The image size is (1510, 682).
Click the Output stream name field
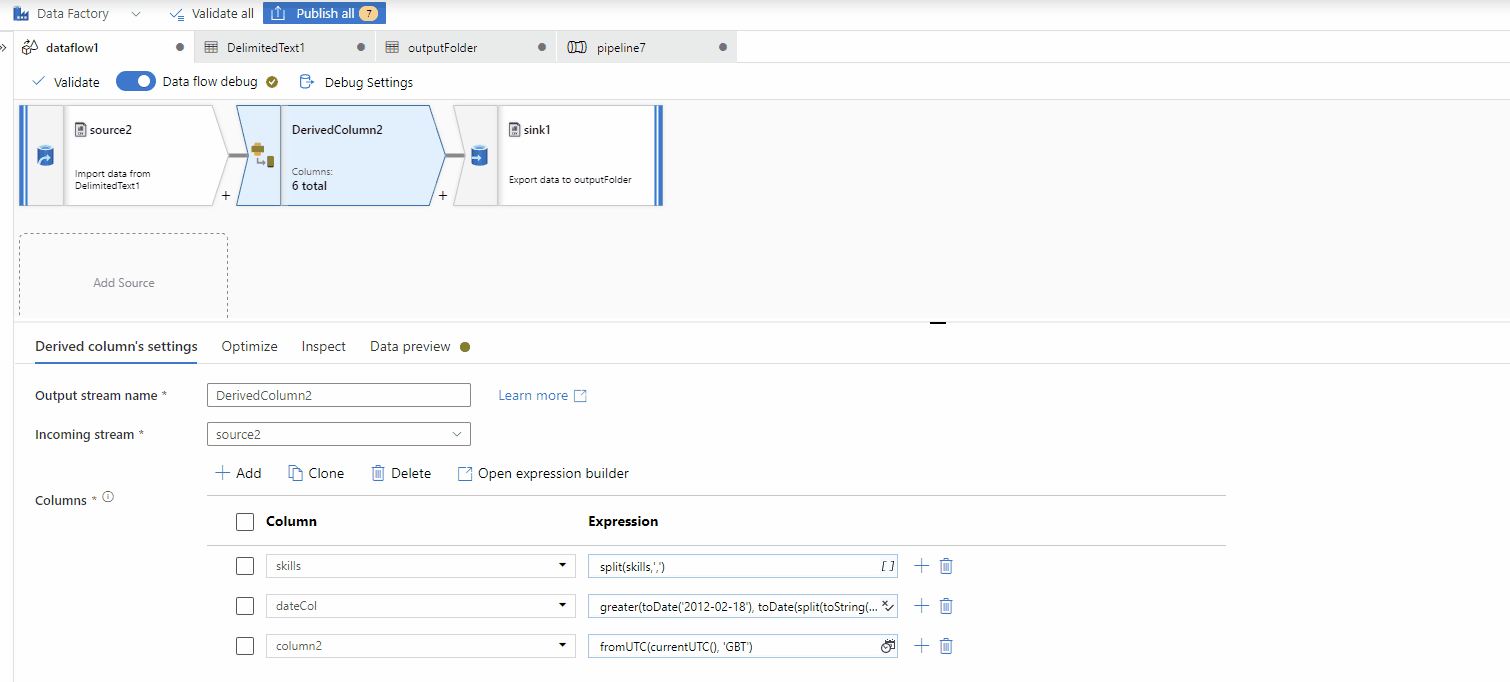[338, 395]
